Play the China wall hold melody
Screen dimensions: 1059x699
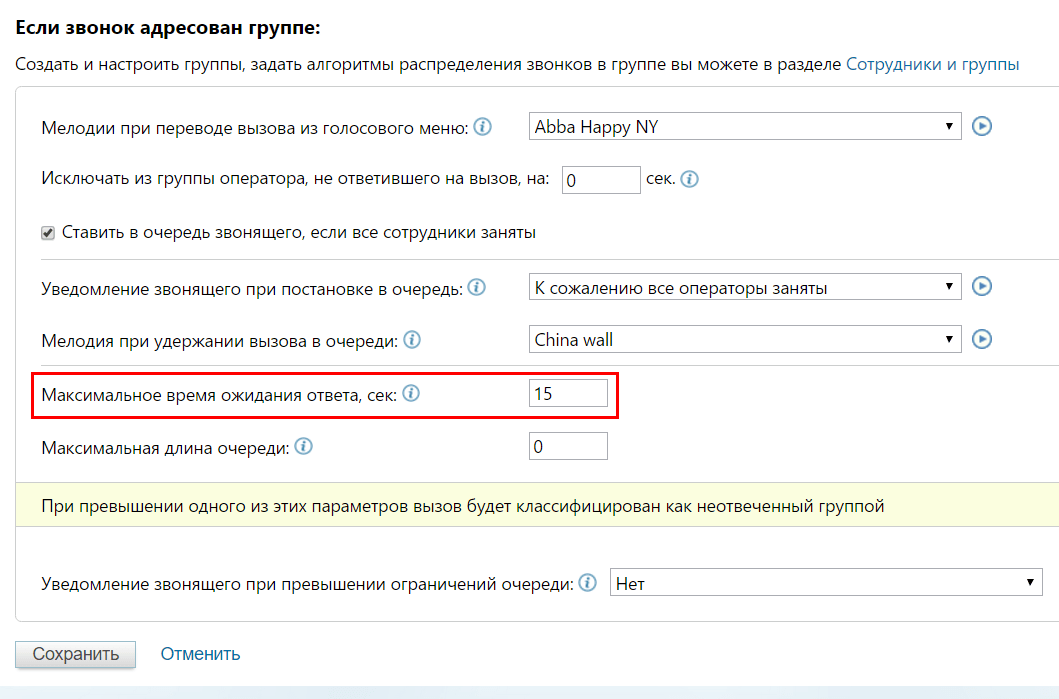pyautogui.click(x=981, y=340)
